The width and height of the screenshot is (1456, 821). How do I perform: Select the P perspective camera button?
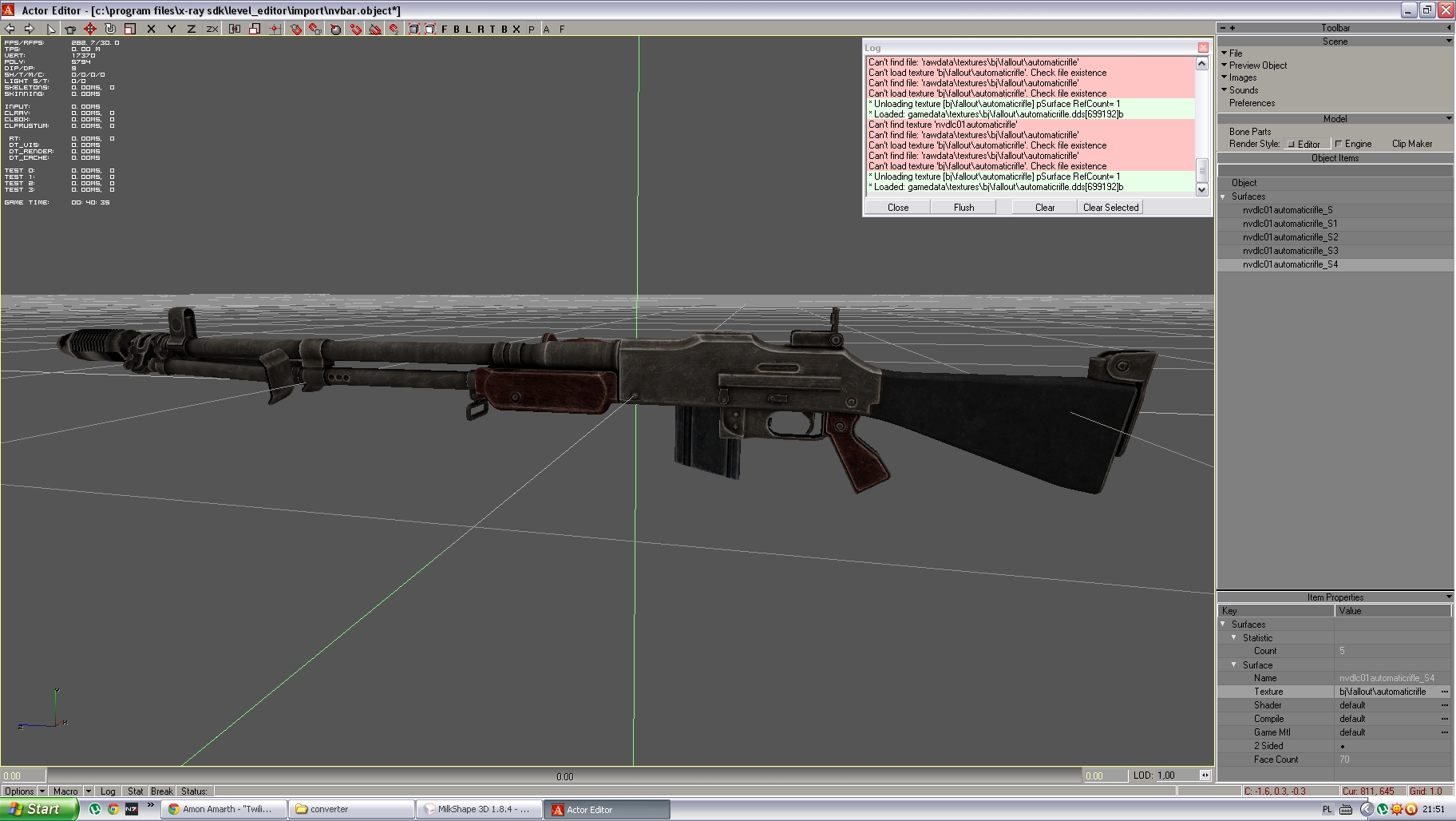[x=532, y=29]
